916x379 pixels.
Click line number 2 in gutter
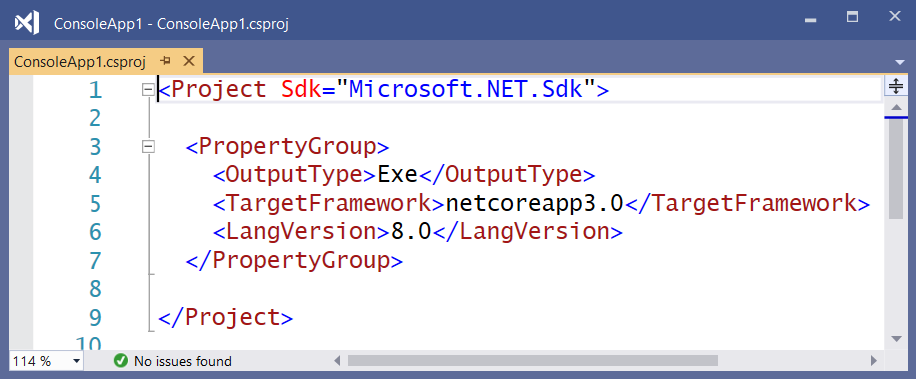click(95, 119)
